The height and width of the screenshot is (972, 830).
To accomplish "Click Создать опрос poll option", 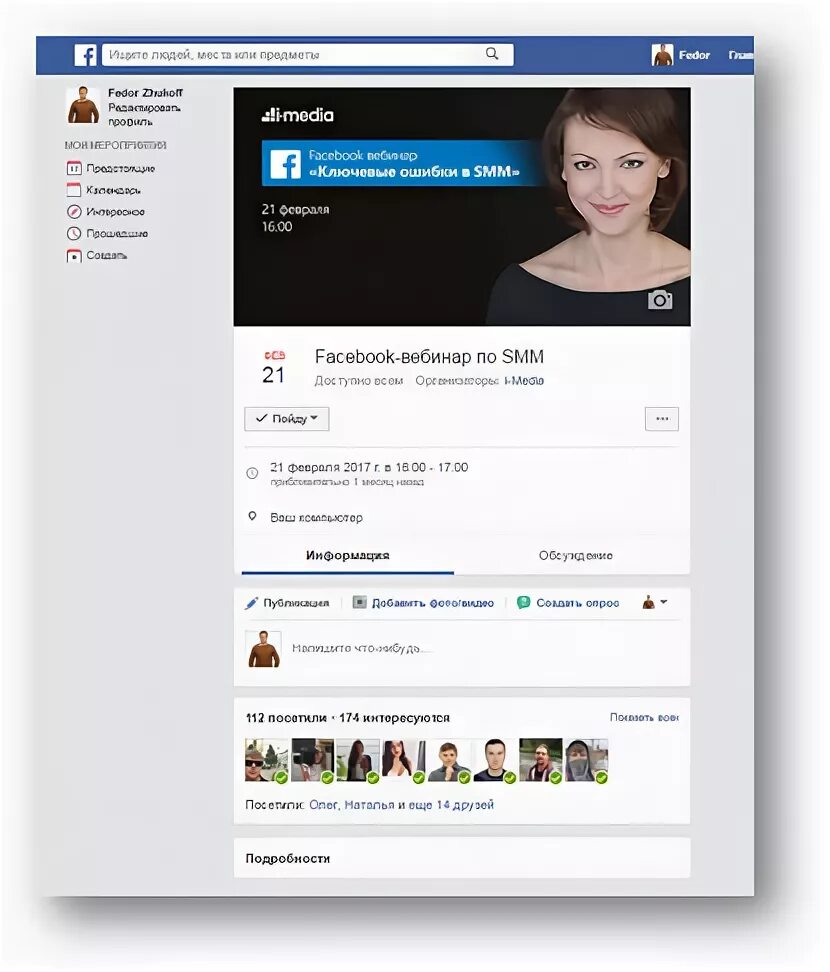I will [x=568, y=603].
